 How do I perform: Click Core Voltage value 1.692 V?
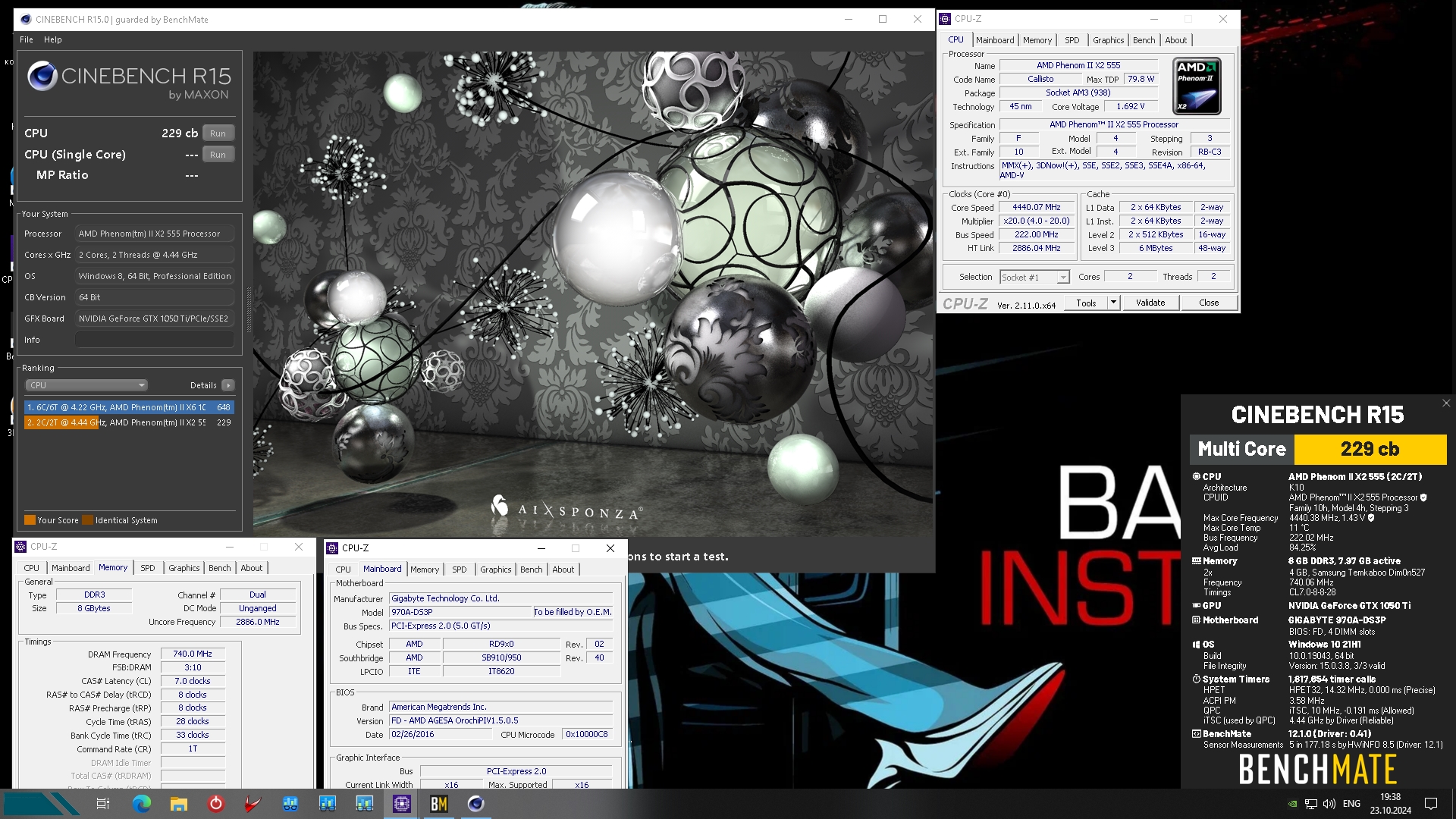point(1131,106)
